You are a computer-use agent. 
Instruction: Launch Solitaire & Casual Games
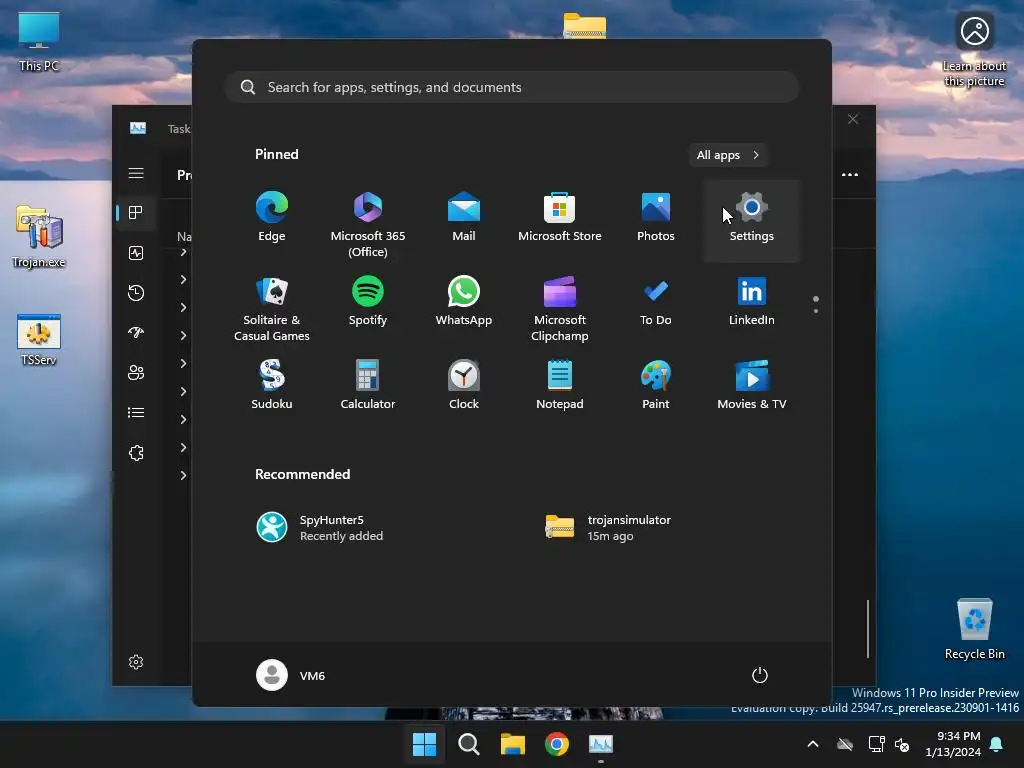pyautogui.click(x=272, y=309)
